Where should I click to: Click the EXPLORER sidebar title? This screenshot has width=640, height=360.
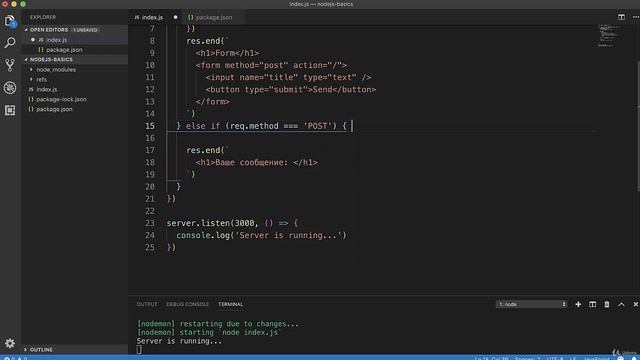point(43,17)
